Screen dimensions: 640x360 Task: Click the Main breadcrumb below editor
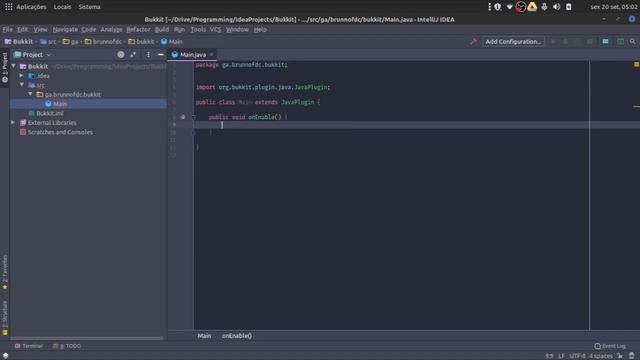(204, 336)
